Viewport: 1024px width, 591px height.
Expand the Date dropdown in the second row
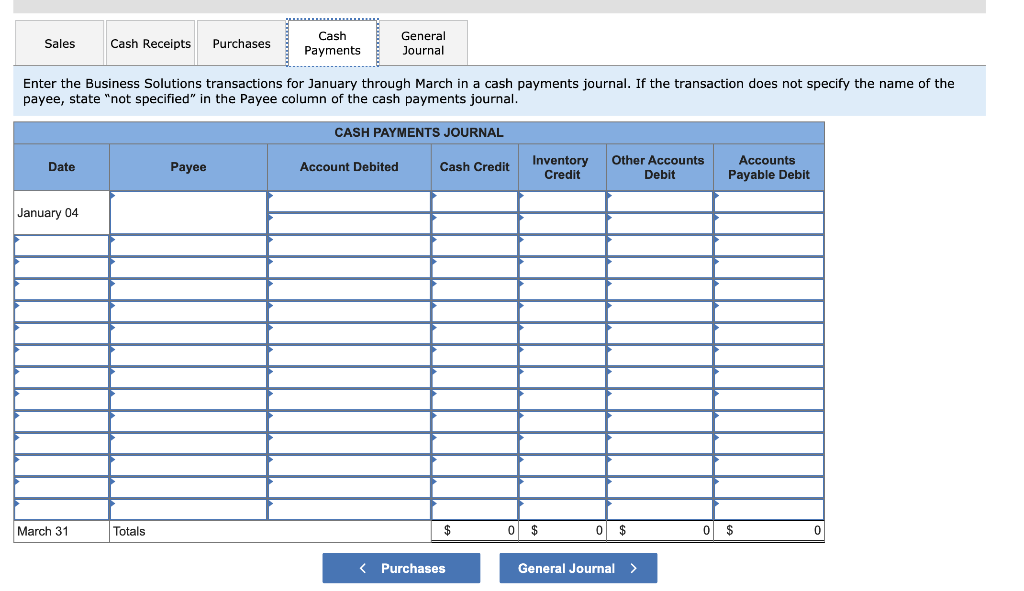point(17,240)
